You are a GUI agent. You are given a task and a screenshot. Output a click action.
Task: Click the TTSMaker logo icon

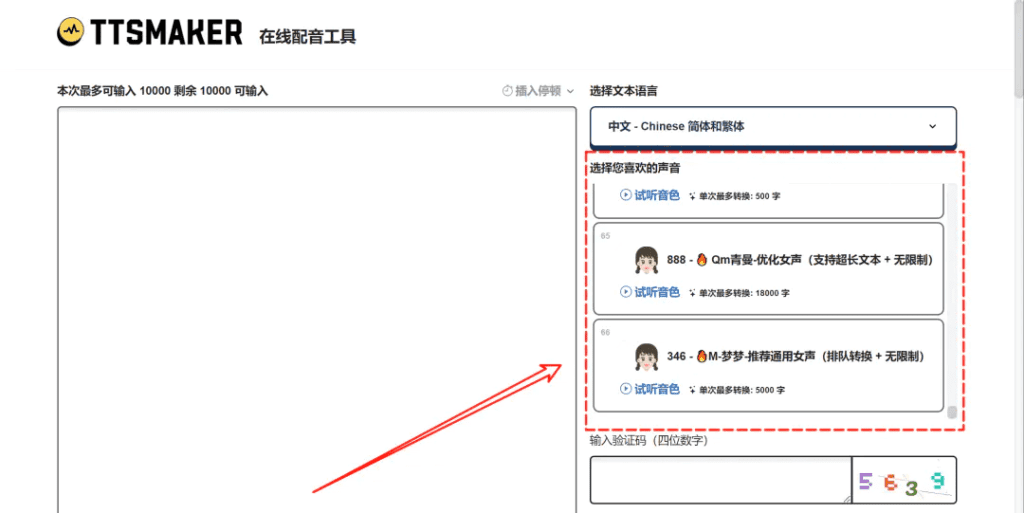point(71,31)
